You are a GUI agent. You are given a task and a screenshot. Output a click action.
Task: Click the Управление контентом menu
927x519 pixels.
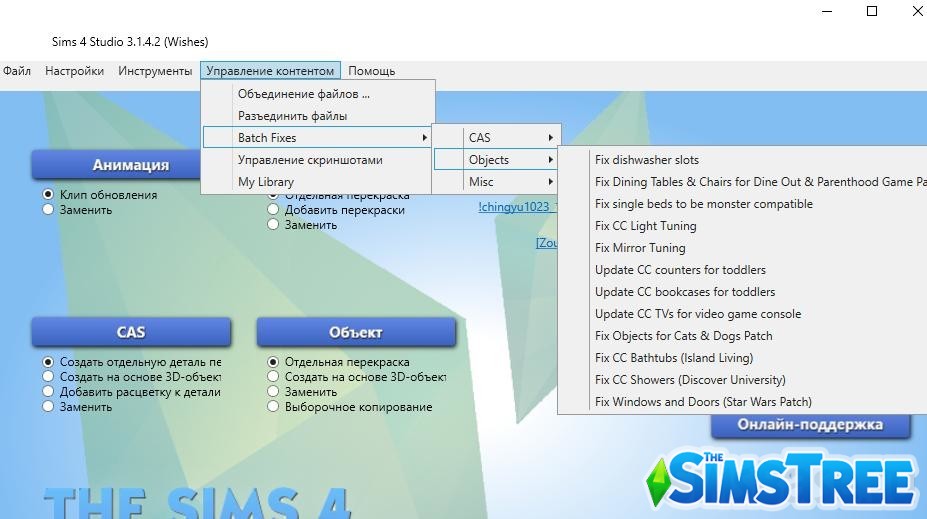click(270, 71)
